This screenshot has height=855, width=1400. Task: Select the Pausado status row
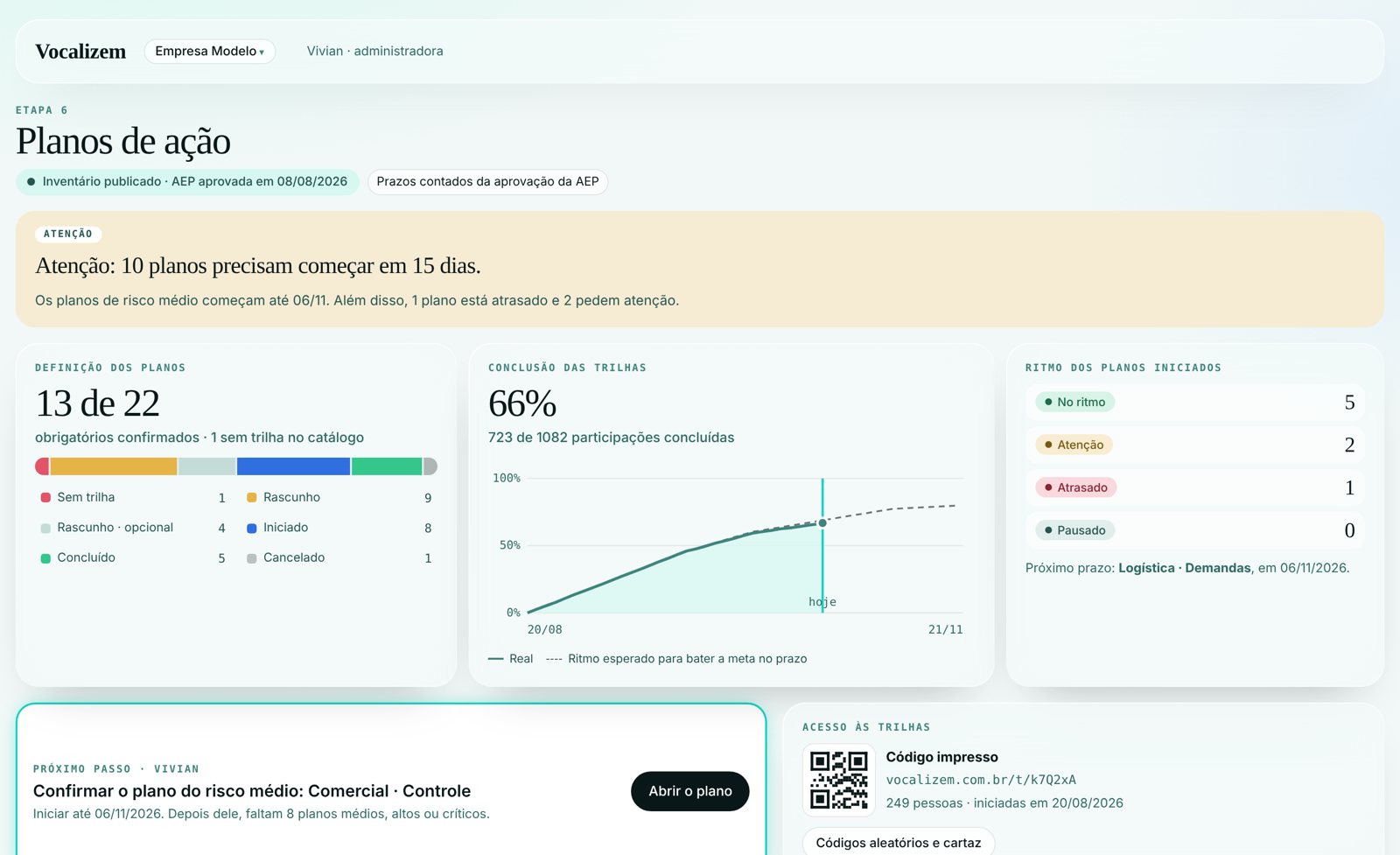point(1195,530)
